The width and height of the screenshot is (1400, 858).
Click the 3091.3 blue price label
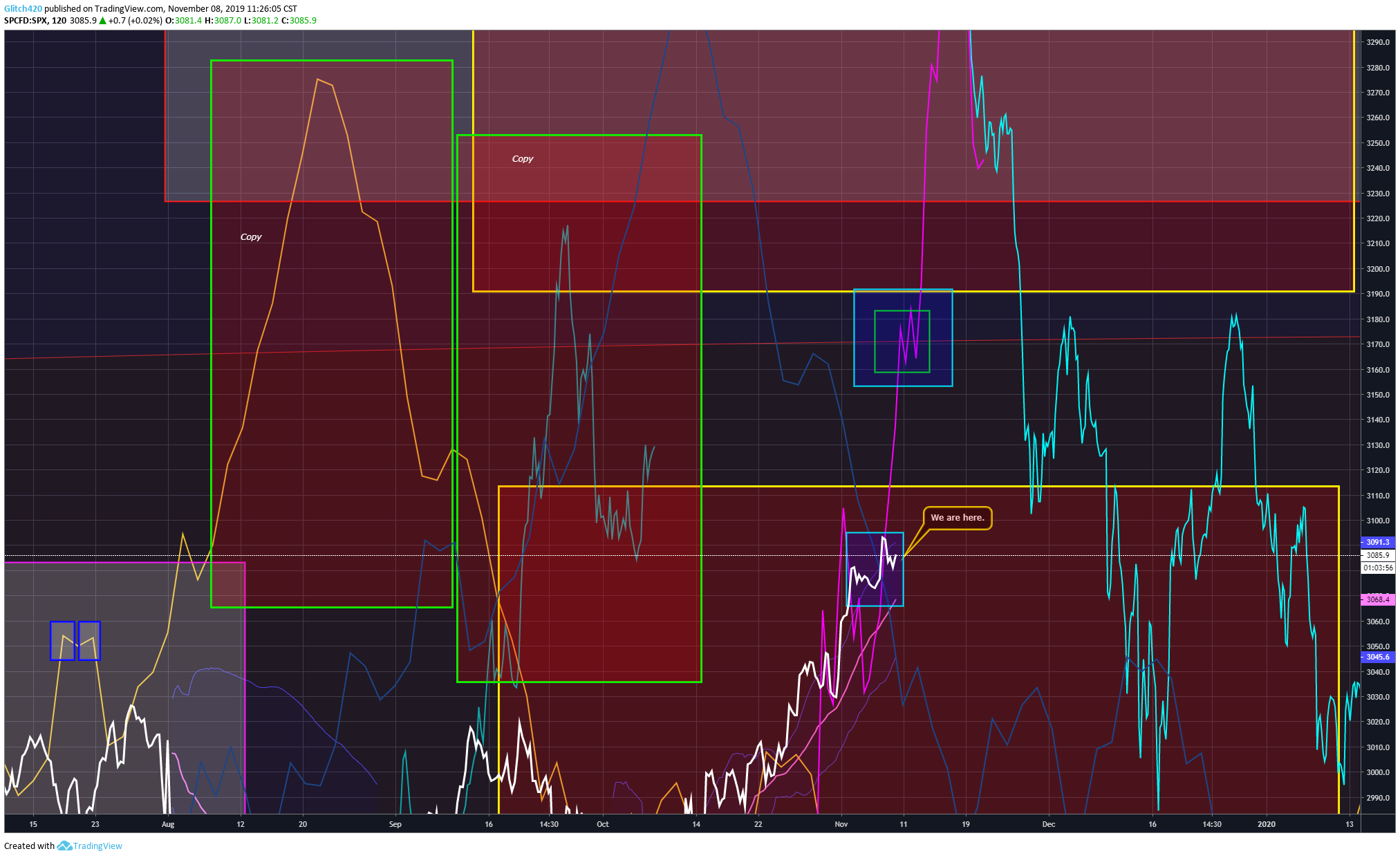pyautogui.click(x=1377, y=542)
